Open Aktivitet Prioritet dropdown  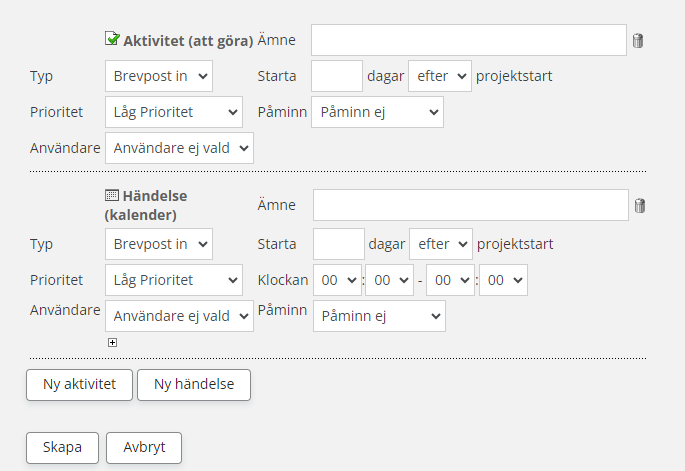click(173, 113)
